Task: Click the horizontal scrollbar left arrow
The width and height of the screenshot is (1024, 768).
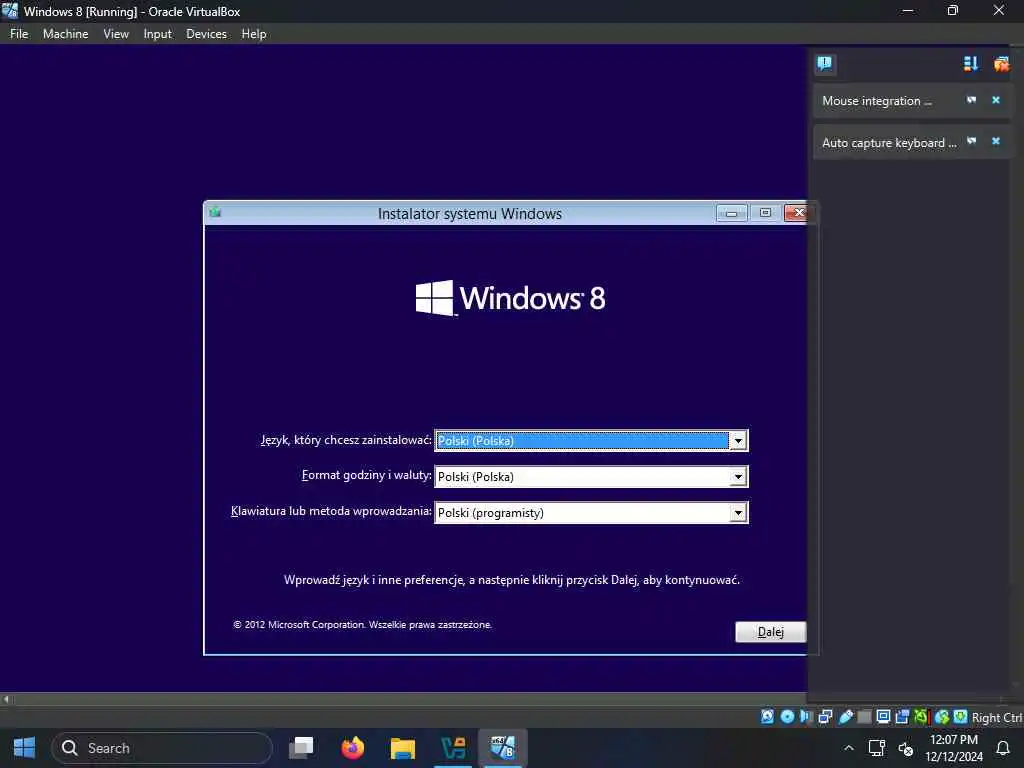Action: [x=6, y=699]
